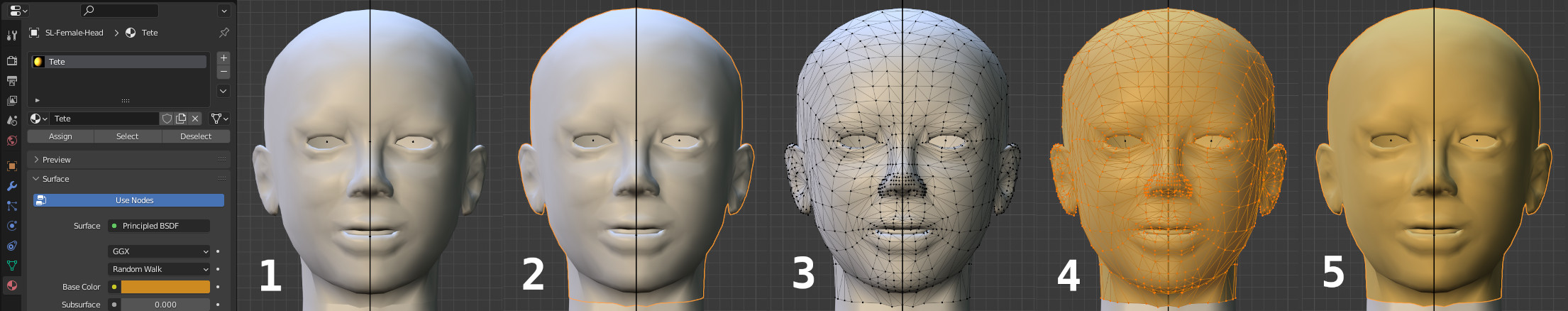Image resolution: width=1568 pixels, height=311 pixels.
Task: Open the Output properties tab
Action: pyautogui.click(x=12, y=81)
